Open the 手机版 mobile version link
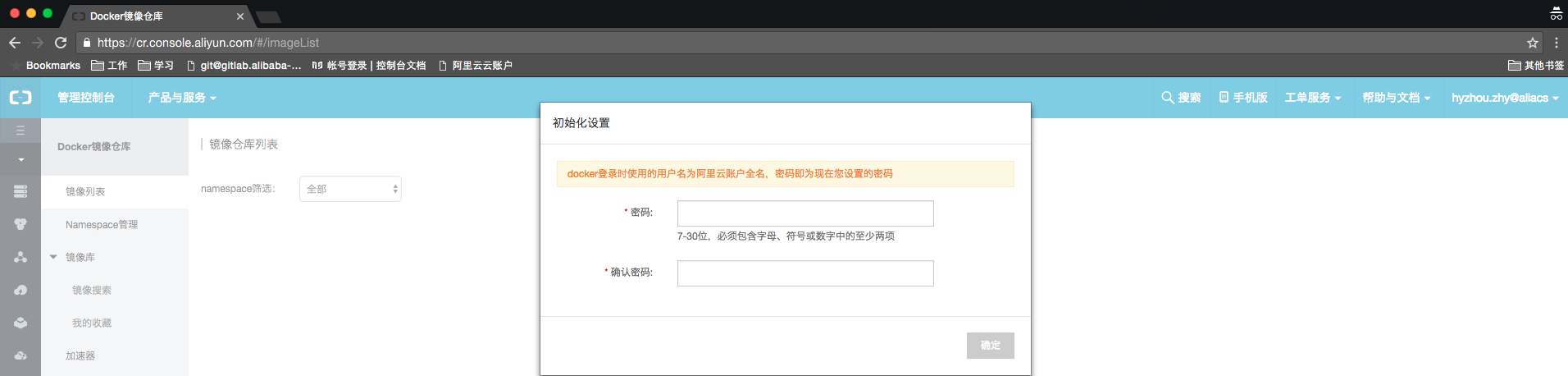The height and width of the screenshot is (376, 1568). [1243, 98]
